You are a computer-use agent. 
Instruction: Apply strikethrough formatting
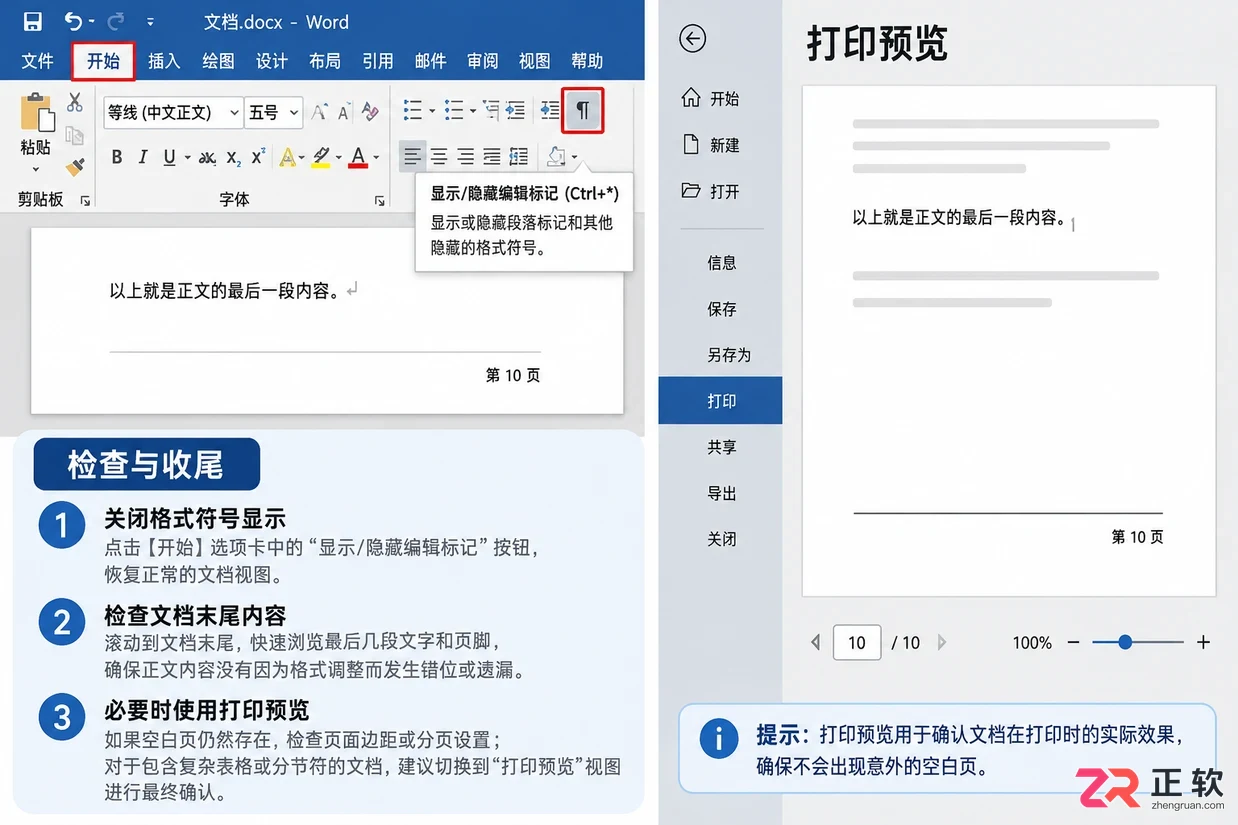click(x=207, y=157)
